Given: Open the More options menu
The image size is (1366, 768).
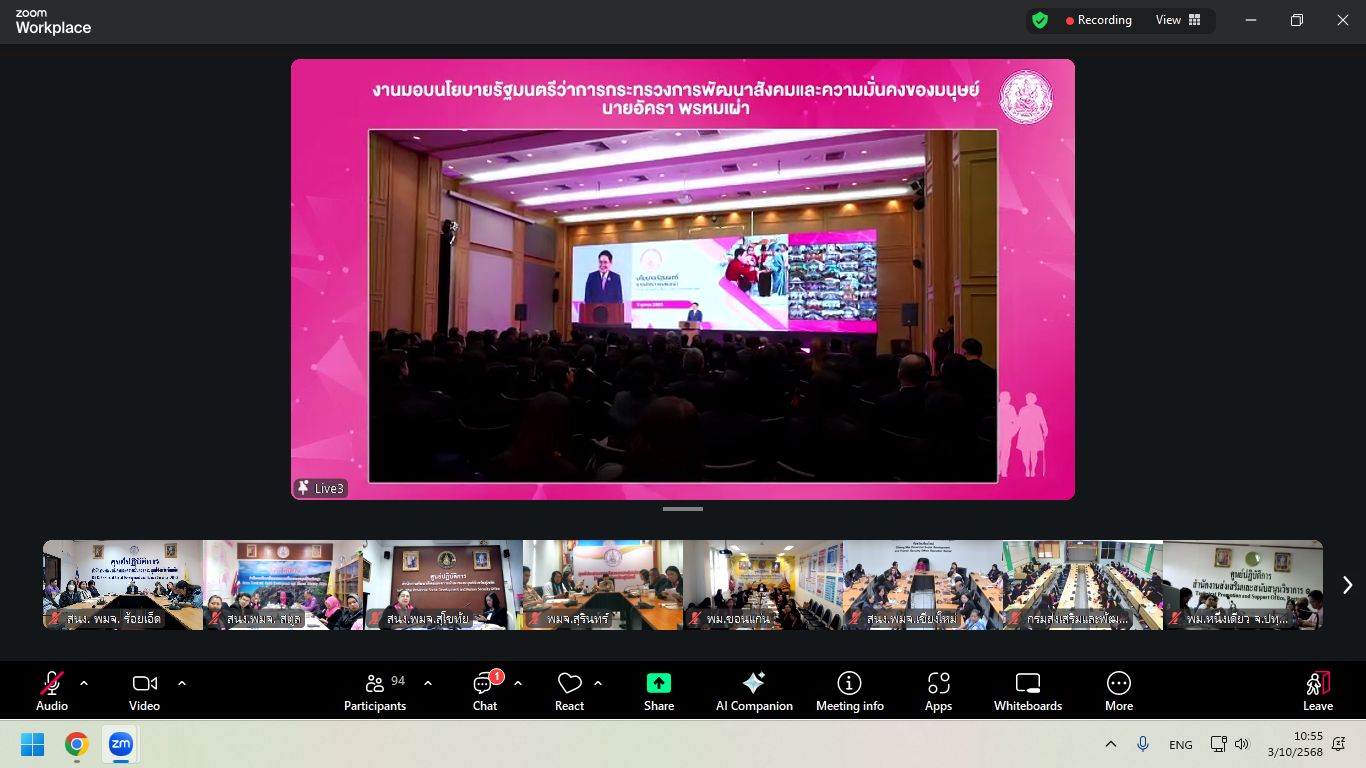Looking at the screenshot, I should [1118, 691].
